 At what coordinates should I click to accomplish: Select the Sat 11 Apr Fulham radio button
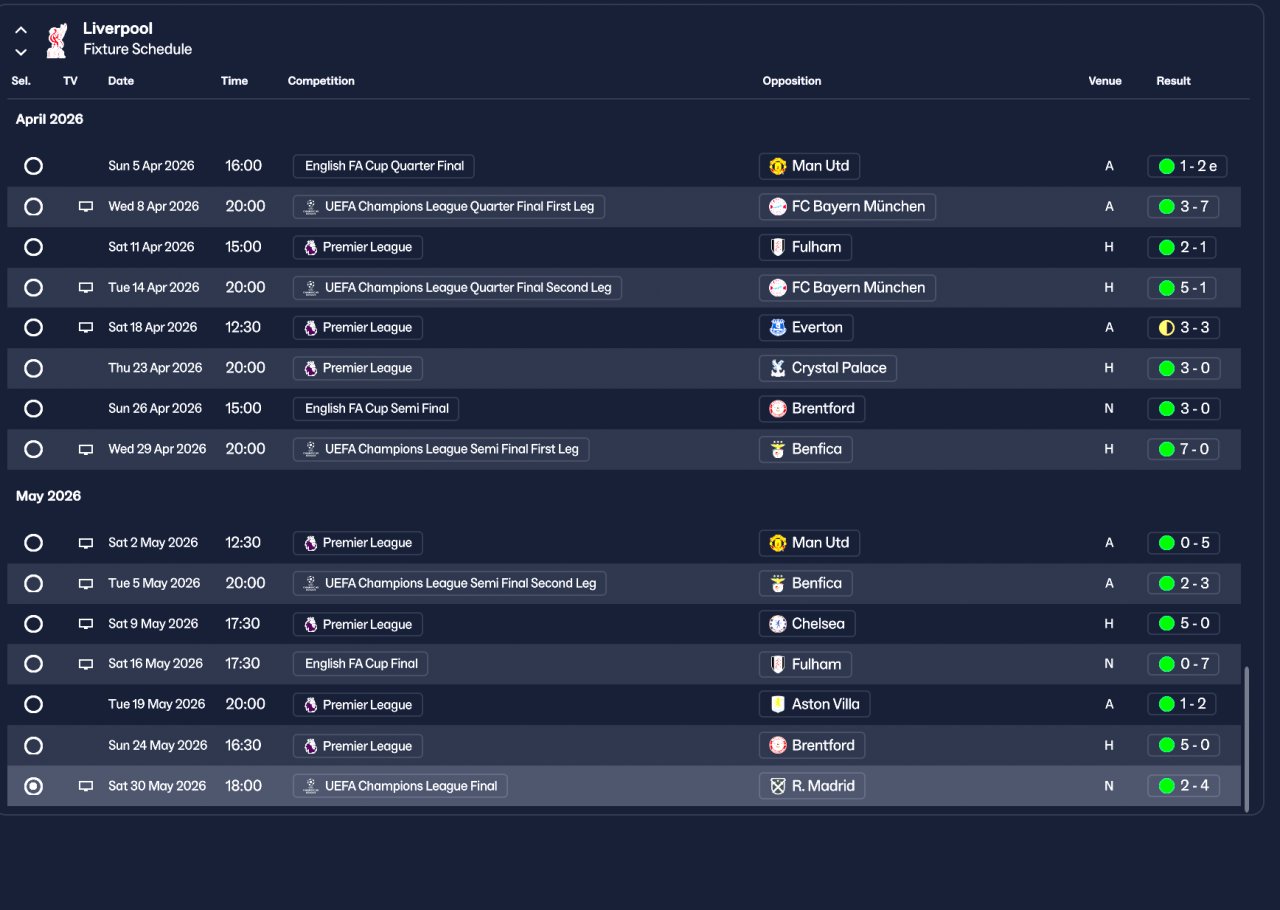coord(34,247)
